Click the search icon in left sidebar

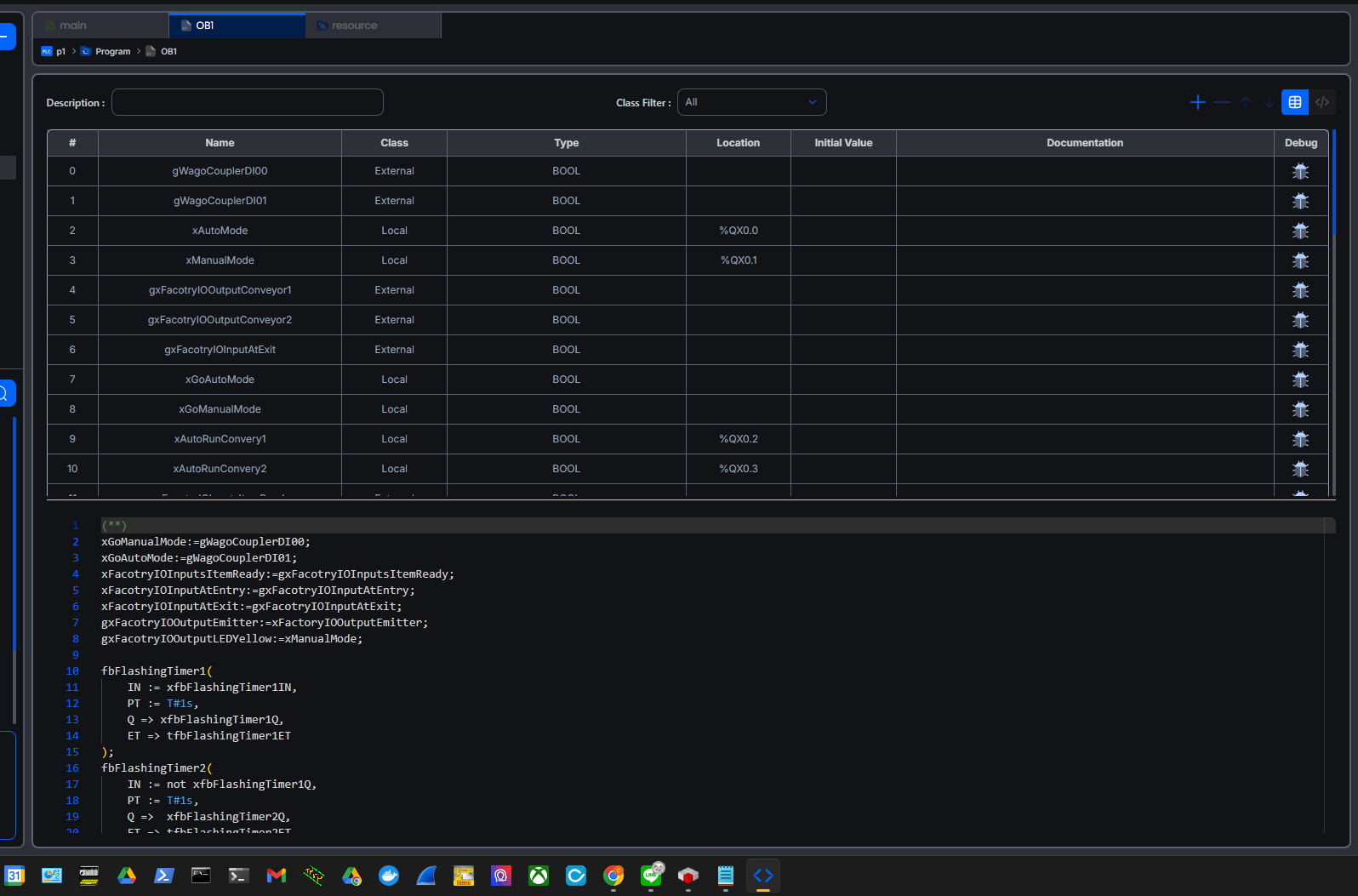4,393
